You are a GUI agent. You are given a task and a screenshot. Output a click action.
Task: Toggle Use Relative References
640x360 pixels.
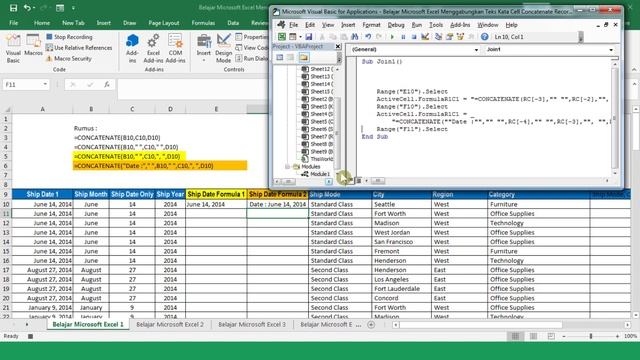pyautogui.click(x=79, y=48)
